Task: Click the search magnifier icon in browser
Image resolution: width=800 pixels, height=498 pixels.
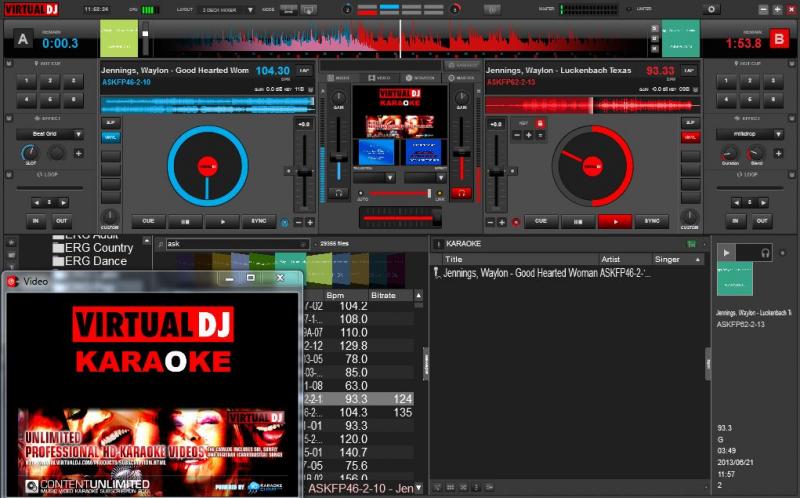Action: pos(160,244)
